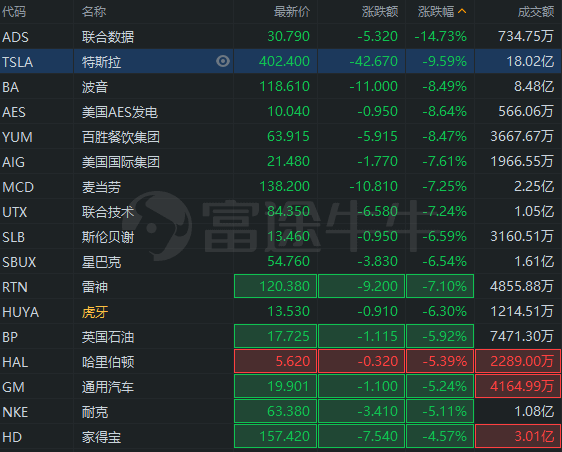Sort by the 成交额 column header
This screenshot has width=562, height=452.
[x=535, y=12]
